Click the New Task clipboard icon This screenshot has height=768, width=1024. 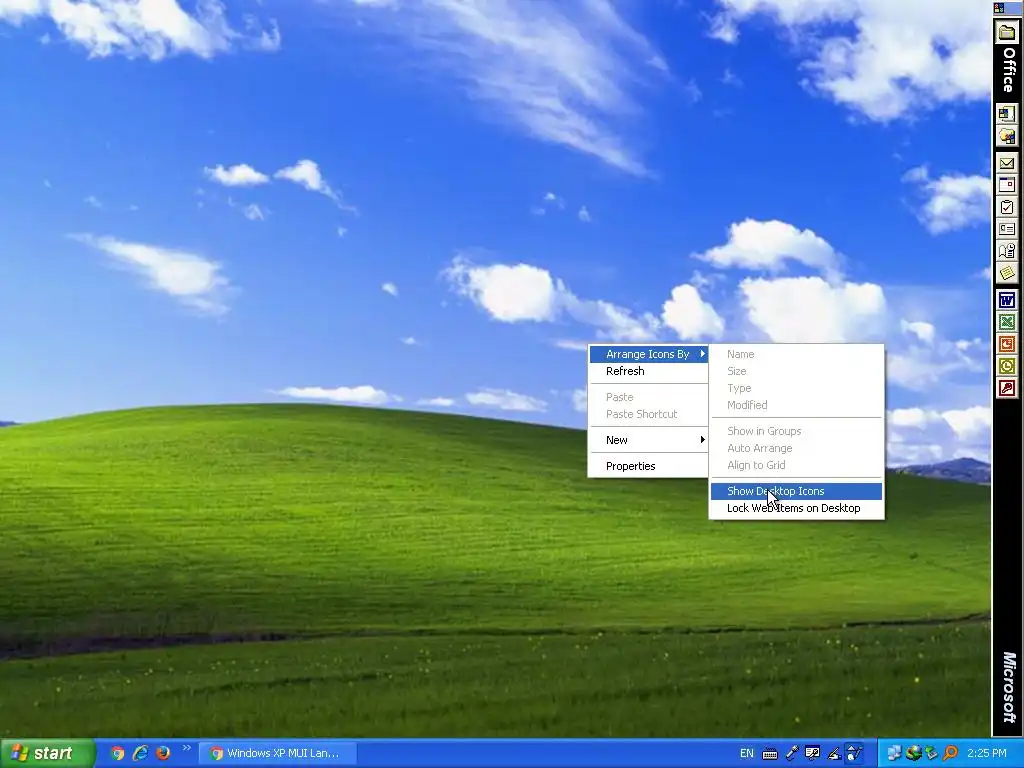pyautogui.click(x=1006, y=208)
